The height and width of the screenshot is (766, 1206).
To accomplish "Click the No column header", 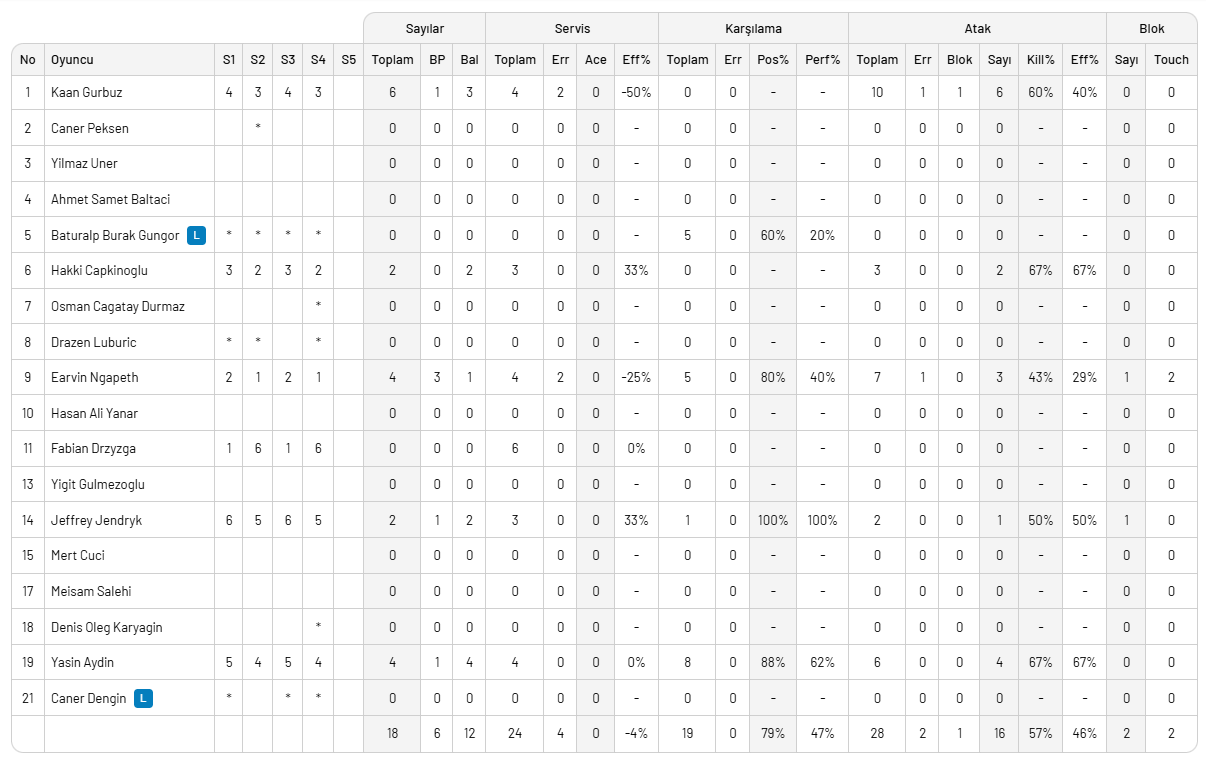I will pyautogui.click(x=28, y=60).
